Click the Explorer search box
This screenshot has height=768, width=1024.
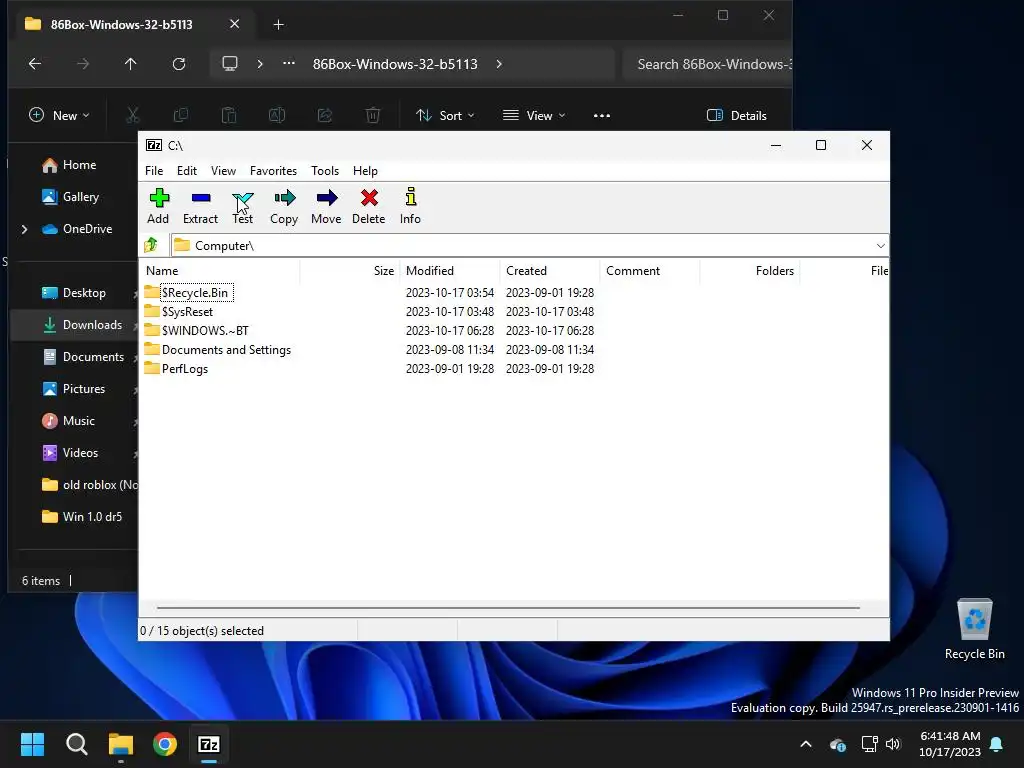click(708, 64)
